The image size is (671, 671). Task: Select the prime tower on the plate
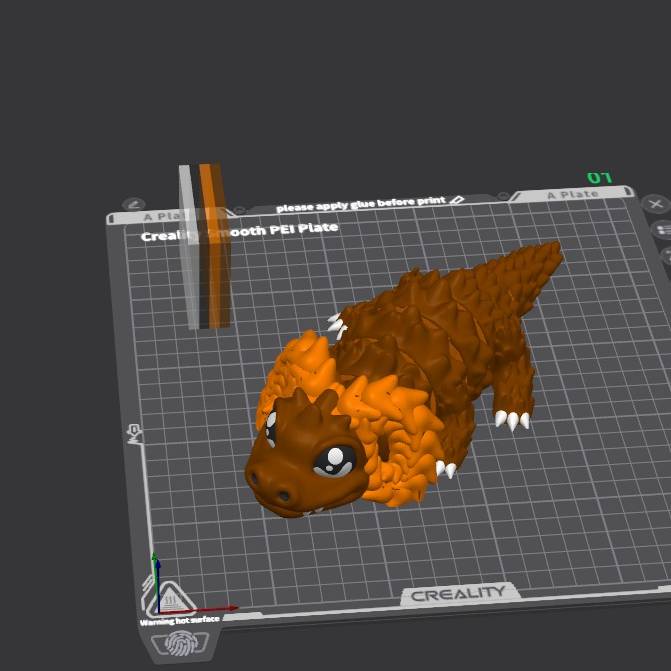(x=205, y=246)
